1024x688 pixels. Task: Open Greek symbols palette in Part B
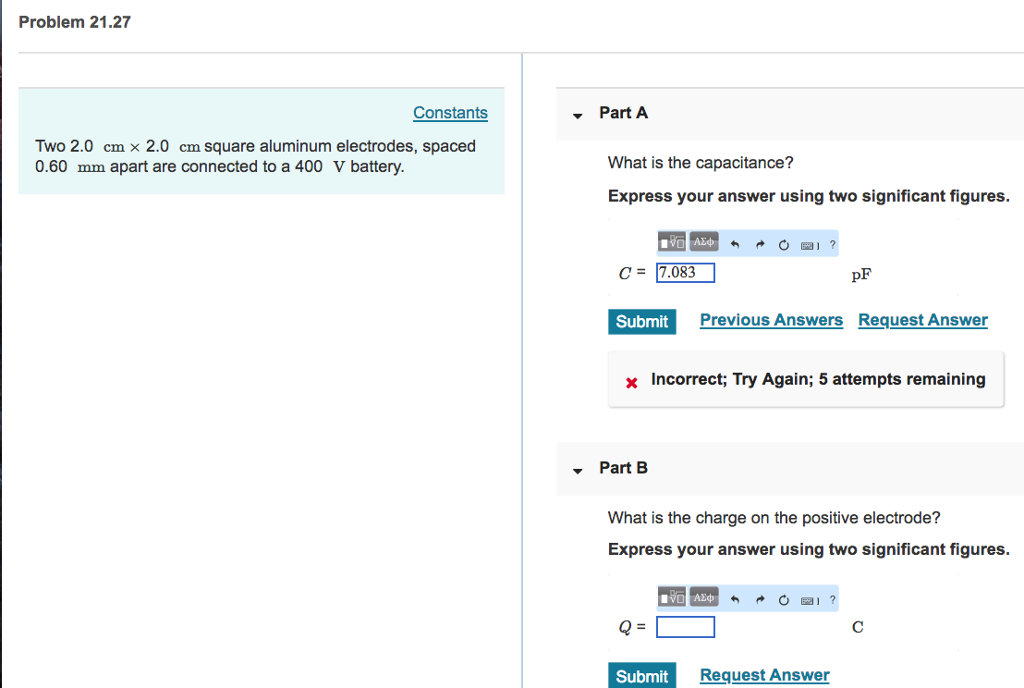[x=703, y=597]
